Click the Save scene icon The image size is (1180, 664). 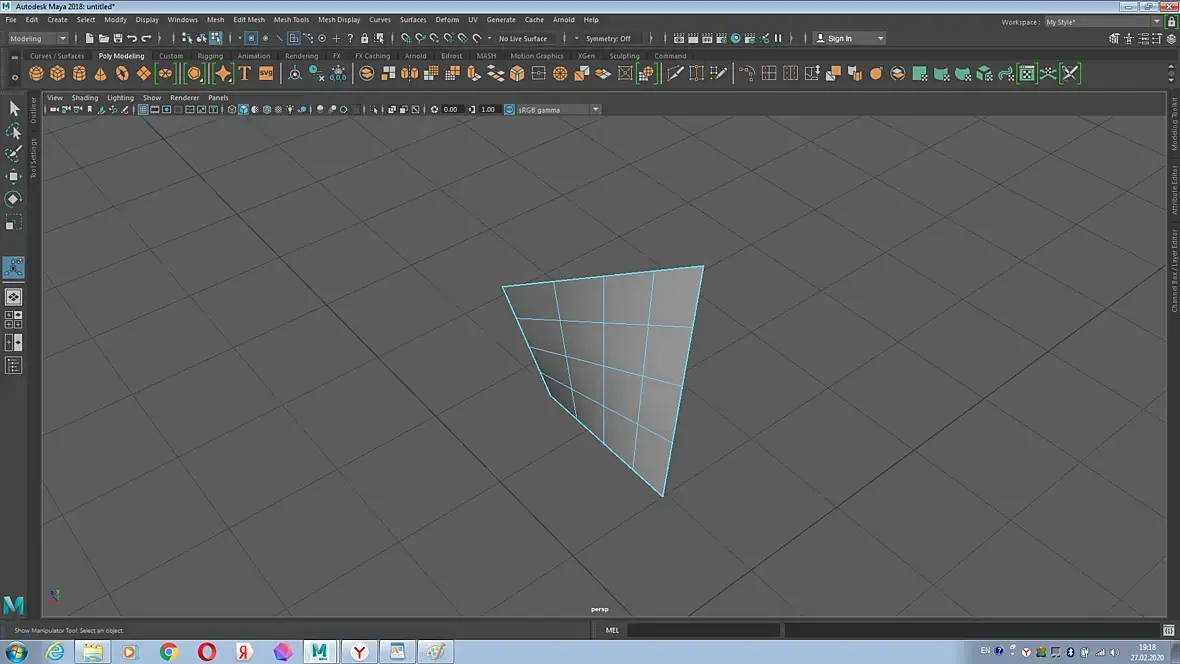117,39
